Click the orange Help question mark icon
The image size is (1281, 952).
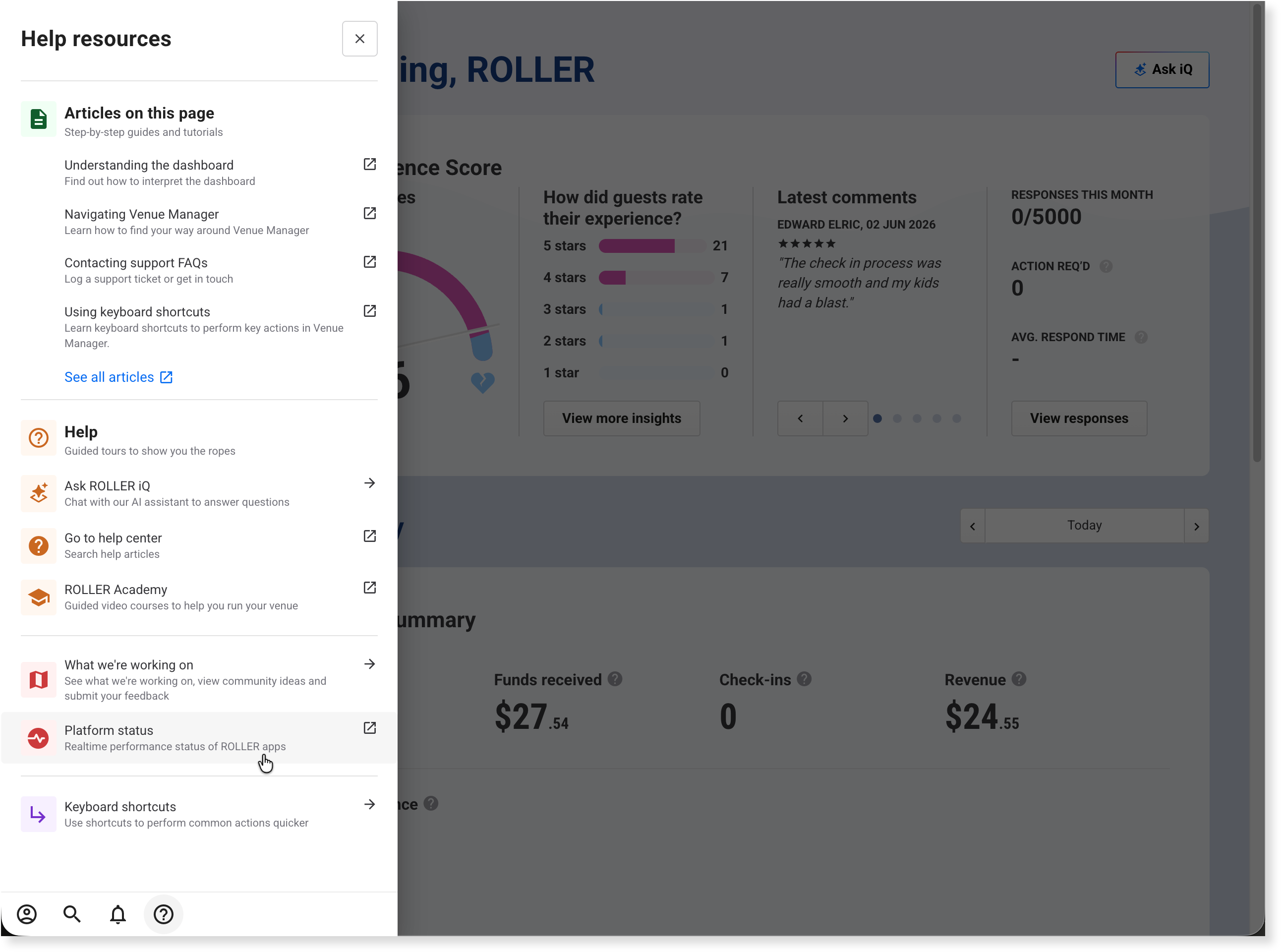coord(39,438)
